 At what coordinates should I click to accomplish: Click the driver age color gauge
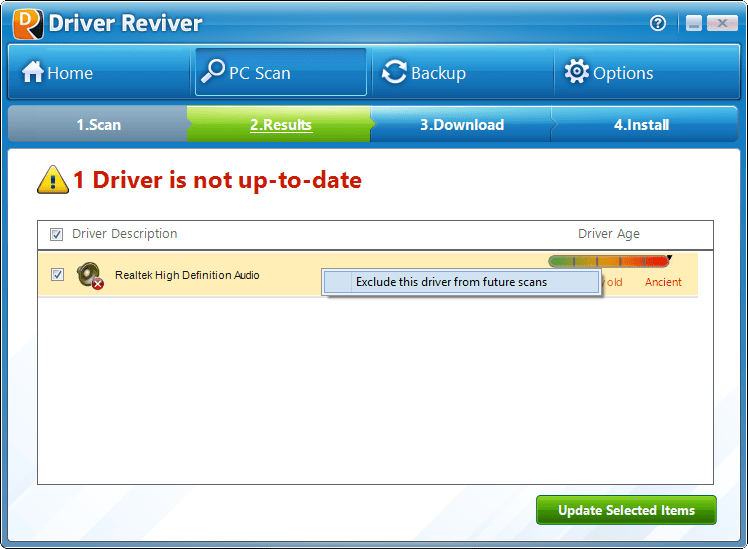(609, 261)
